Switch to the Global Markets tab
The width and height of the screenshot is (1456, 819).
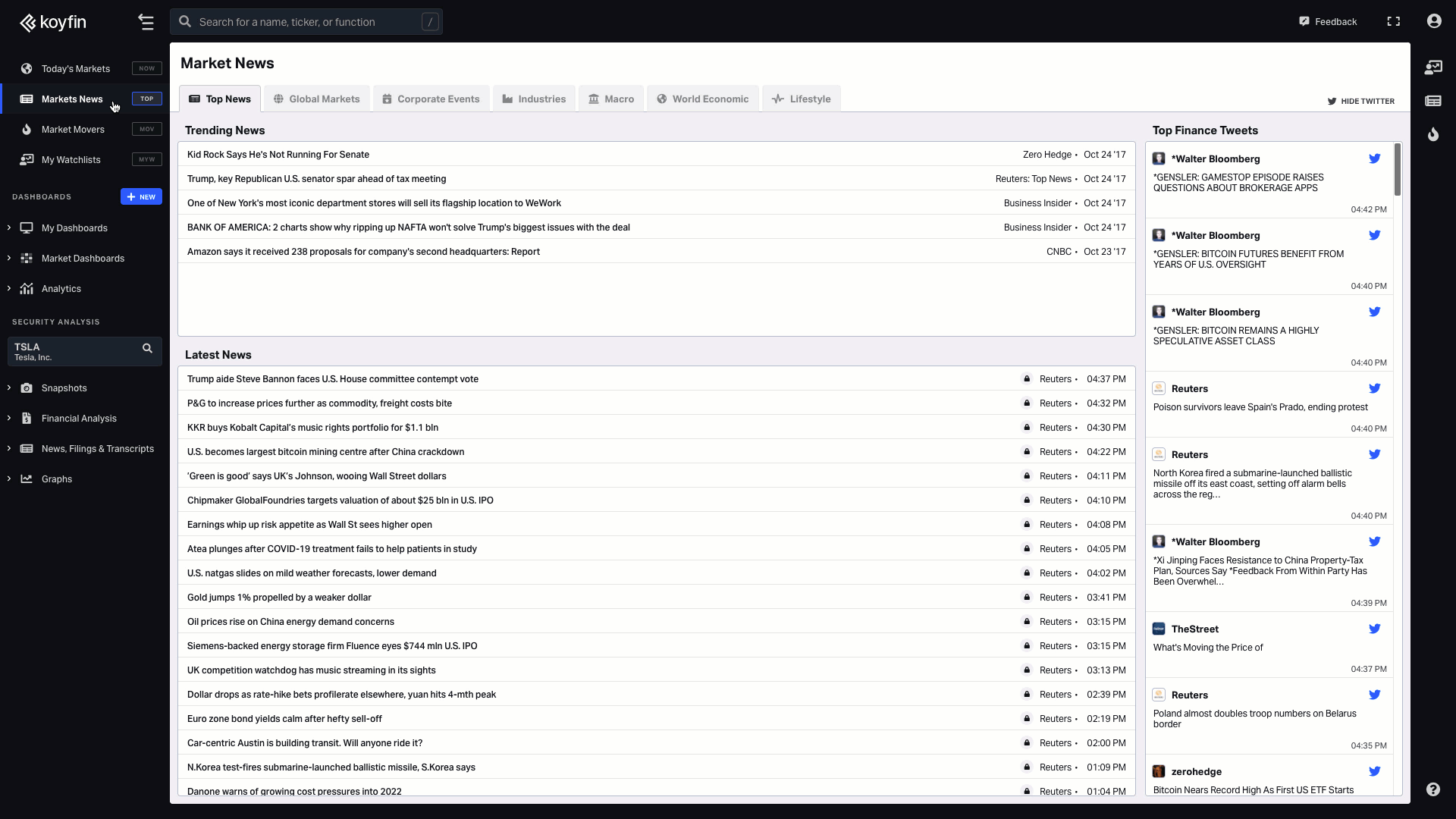click(x=317, y=99)
